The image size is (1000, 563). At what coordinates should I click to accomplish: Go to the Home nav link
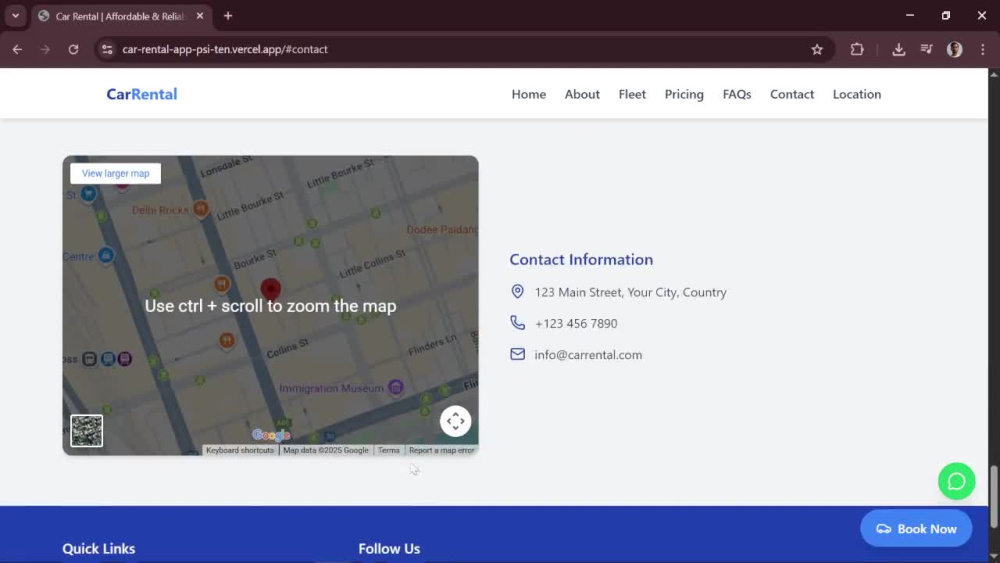pos(529,94)
